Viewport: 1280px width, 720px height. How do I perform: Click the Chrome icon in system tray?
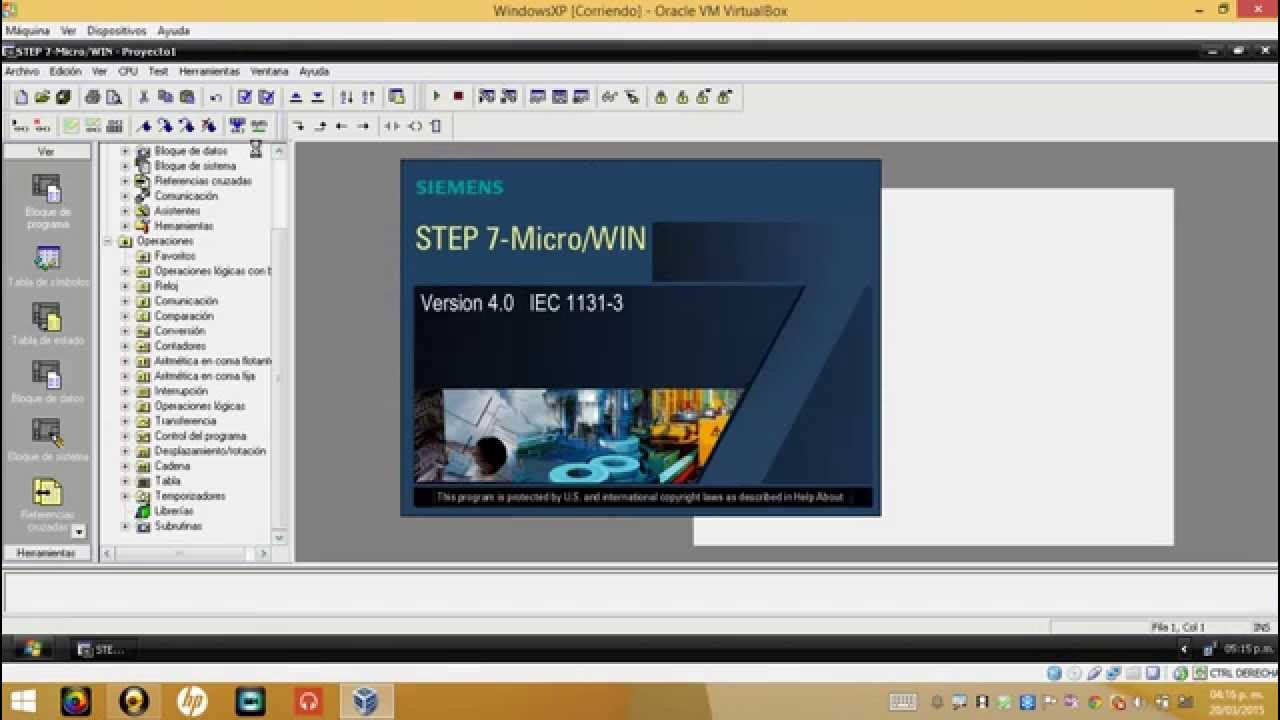1095,702
